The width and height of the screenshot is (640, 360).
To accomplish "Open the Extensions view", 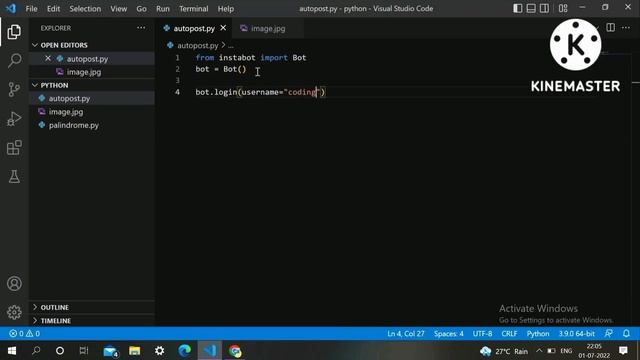I will click(14, 148).
